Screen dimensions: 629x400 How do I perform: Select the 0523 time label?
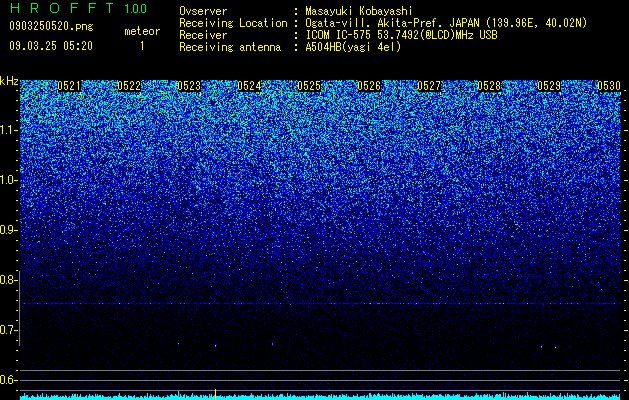(189, 86)
